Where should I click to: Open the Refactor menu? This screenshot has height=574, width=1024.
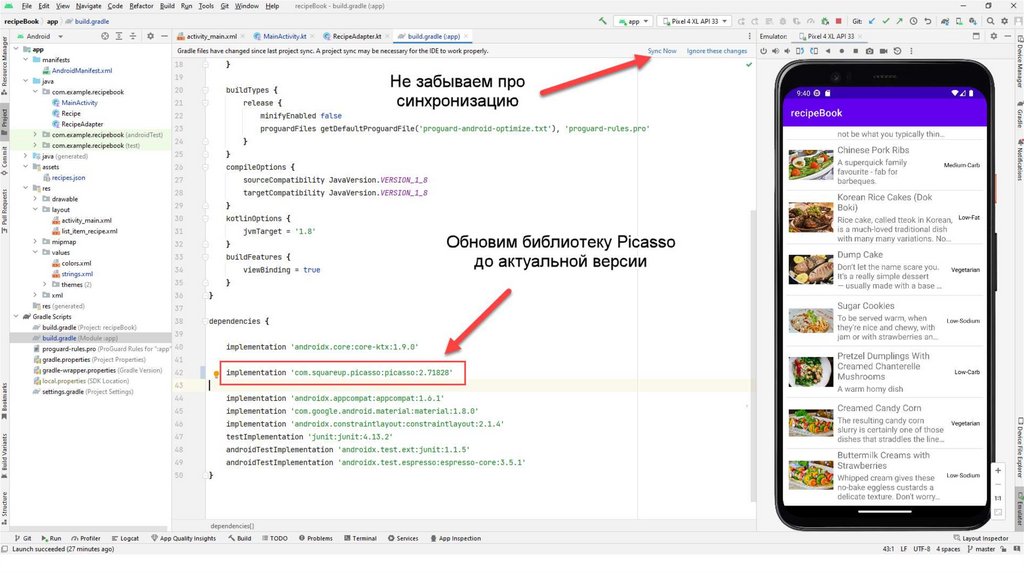141,6
